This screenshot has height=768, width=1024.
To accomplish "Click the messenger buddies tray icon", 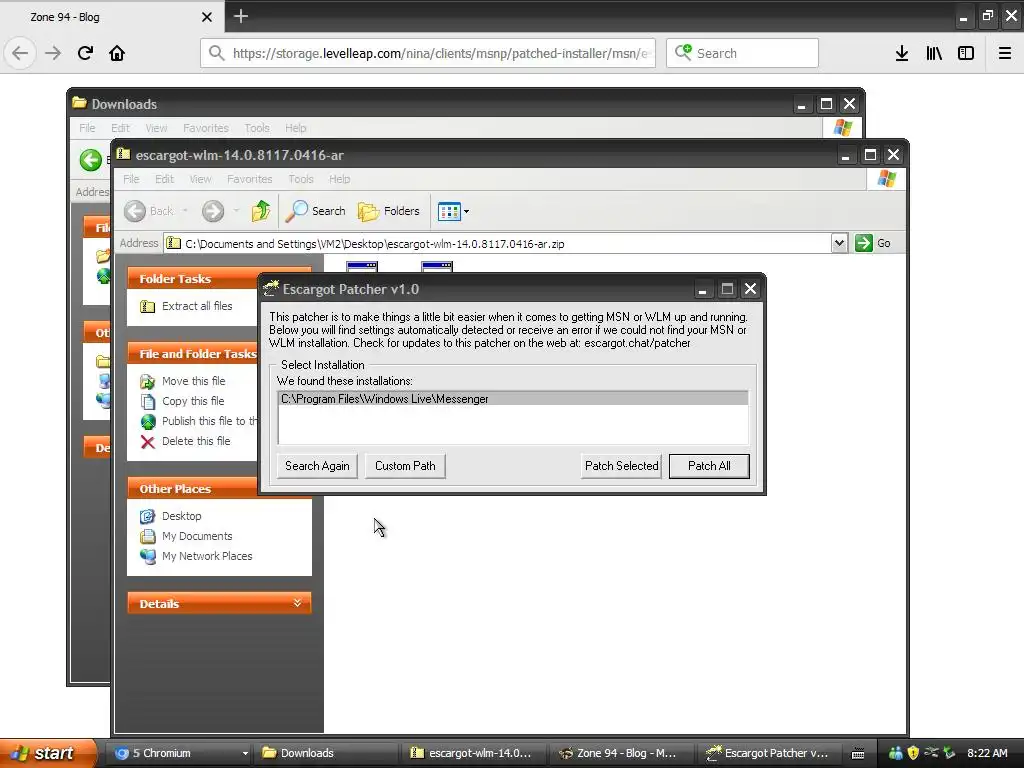I will coord(895,753).
